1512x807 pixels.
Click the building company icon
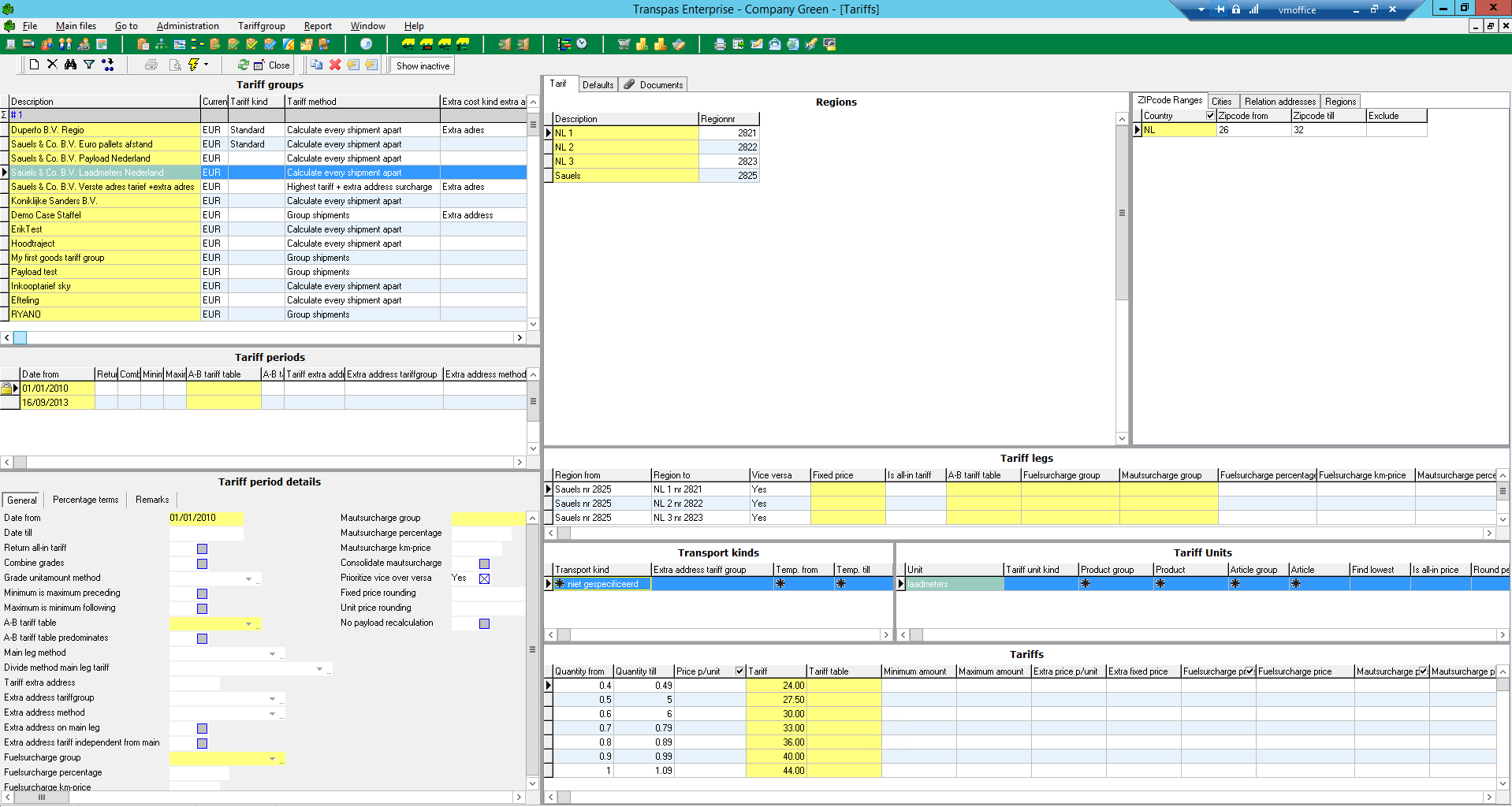[11, 44]
